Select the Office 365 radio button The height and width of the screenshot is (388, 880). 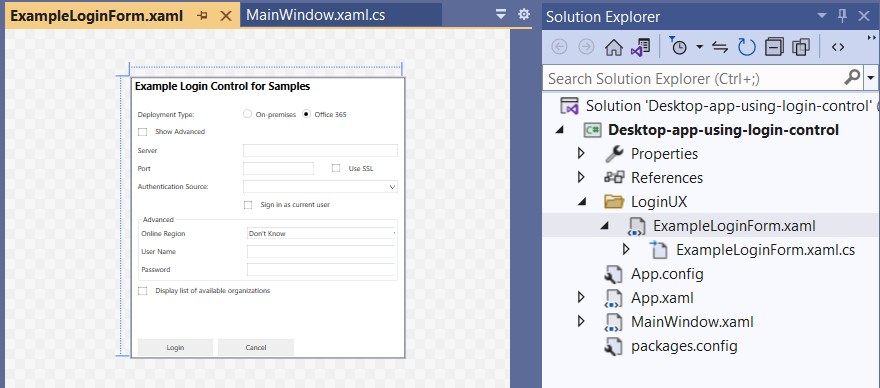[x=306, y=114]
